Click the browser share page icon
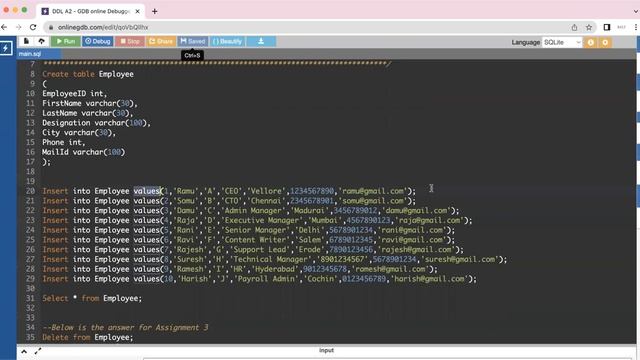640x360 pixels. pyautogui.click(x=574, y=27)
